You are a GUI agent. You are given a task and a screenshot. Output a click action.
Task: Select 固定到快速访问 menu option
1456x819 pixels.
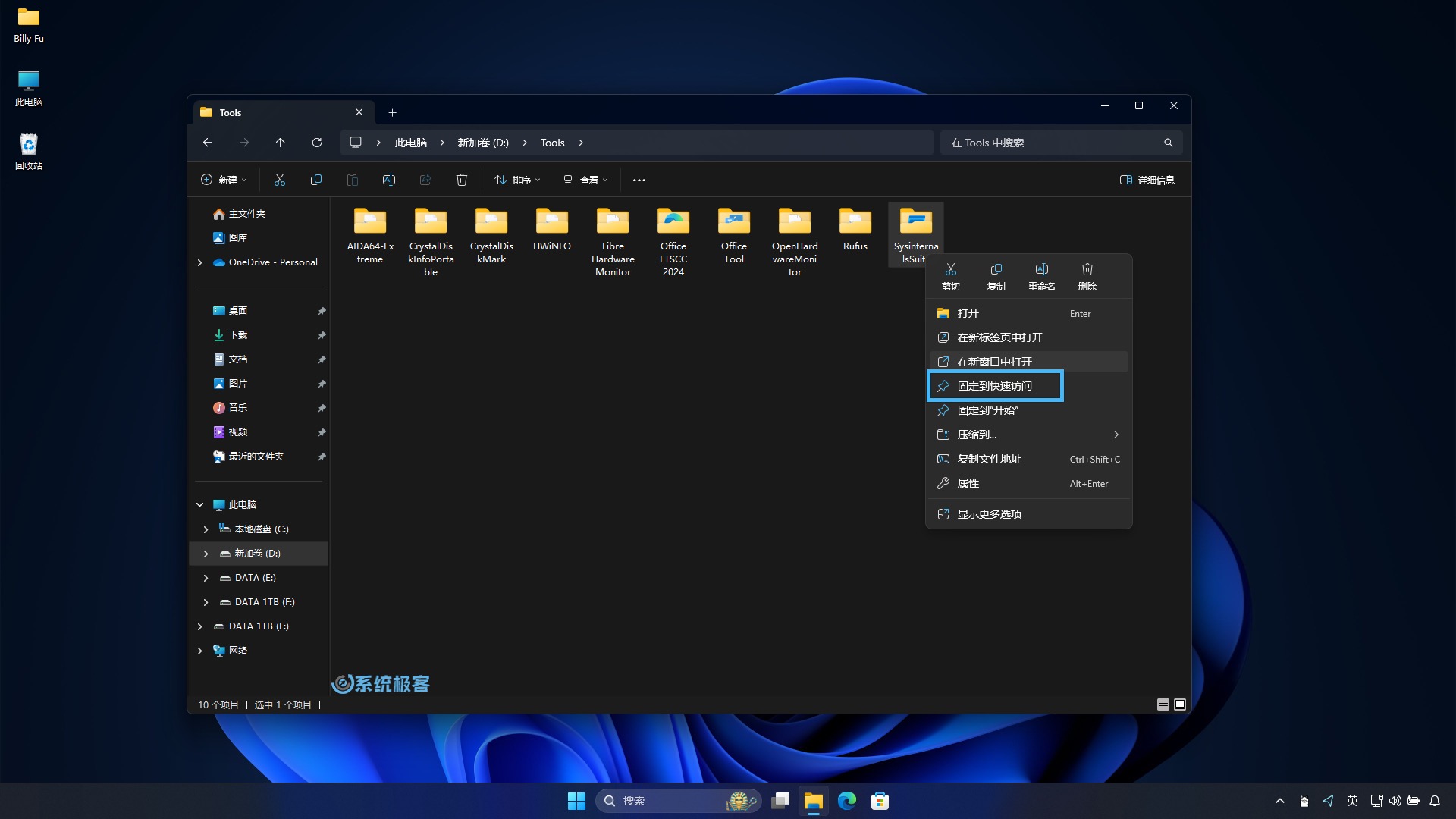coord(994,385)
